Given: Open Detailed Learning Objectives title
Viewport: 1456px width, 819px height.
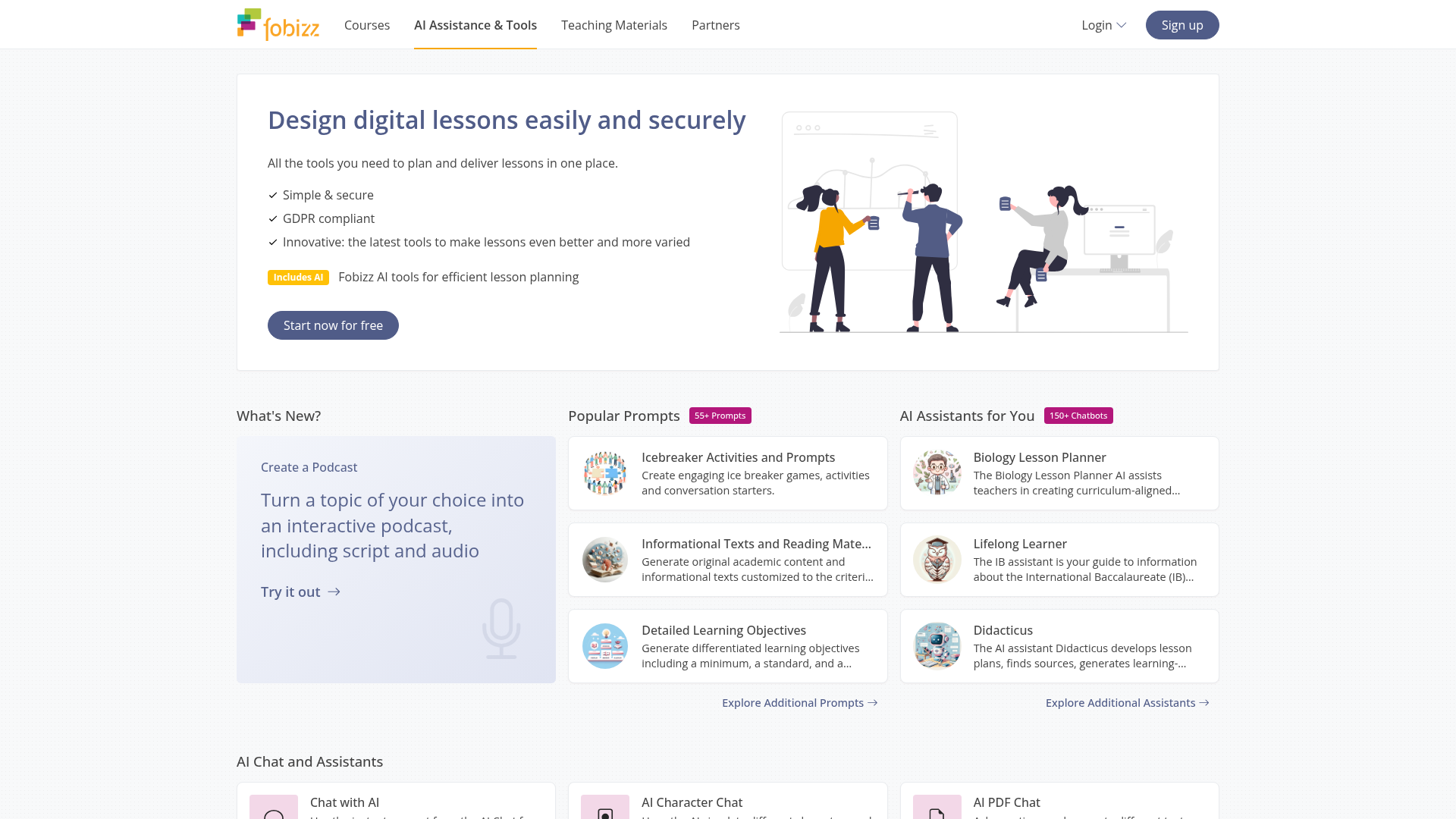Looking at the screenshot, I should (x=723, y=630).
